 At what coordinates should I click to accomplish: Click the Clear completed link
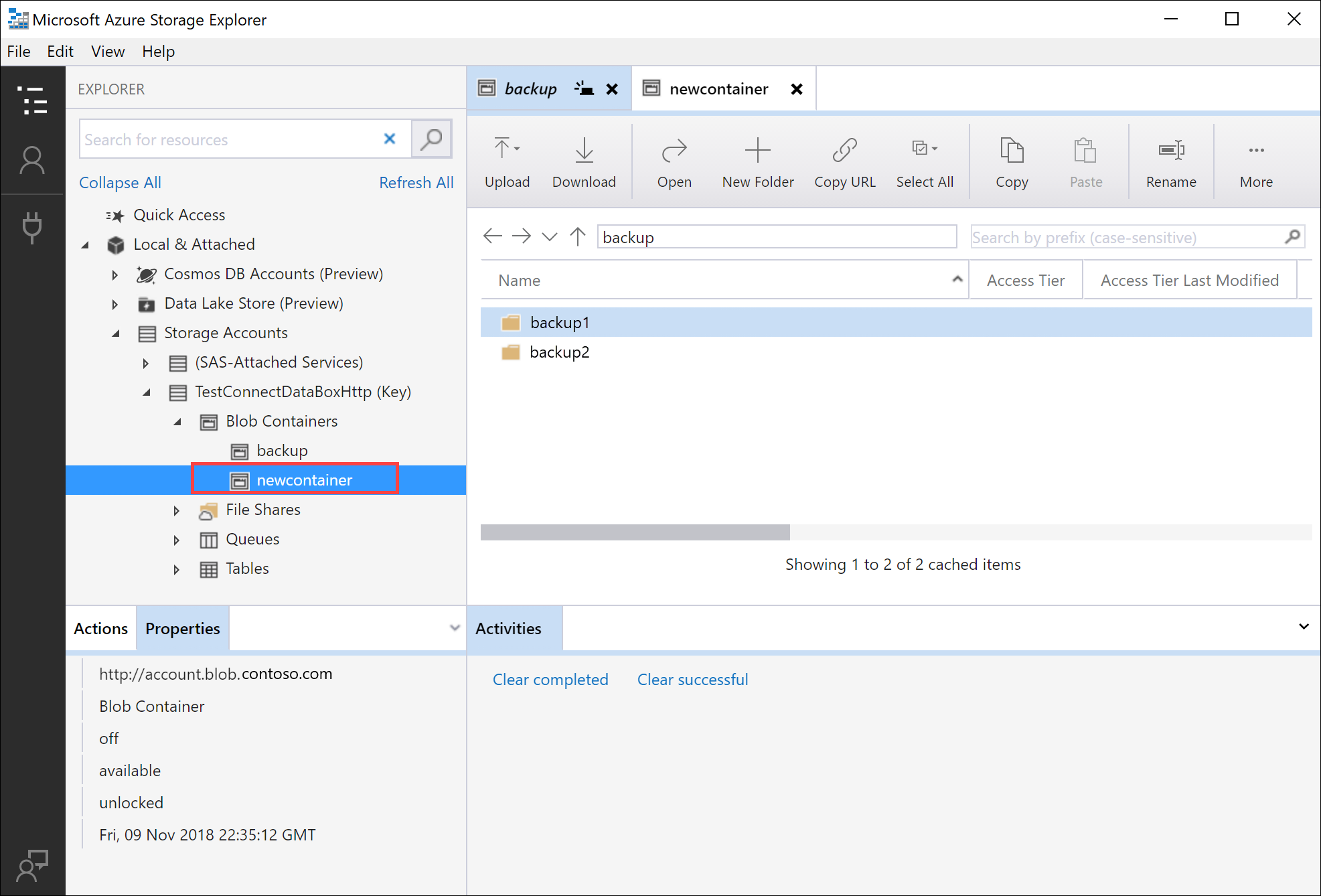(x=551, y=680)
